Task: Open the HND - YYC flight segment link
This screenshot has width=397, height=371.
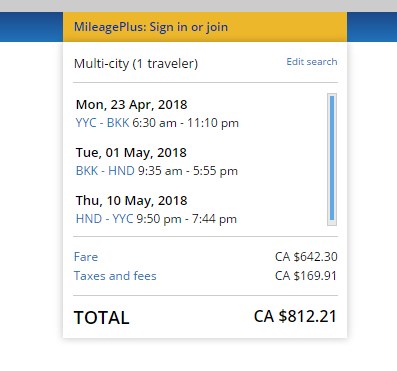Action: 104,219
